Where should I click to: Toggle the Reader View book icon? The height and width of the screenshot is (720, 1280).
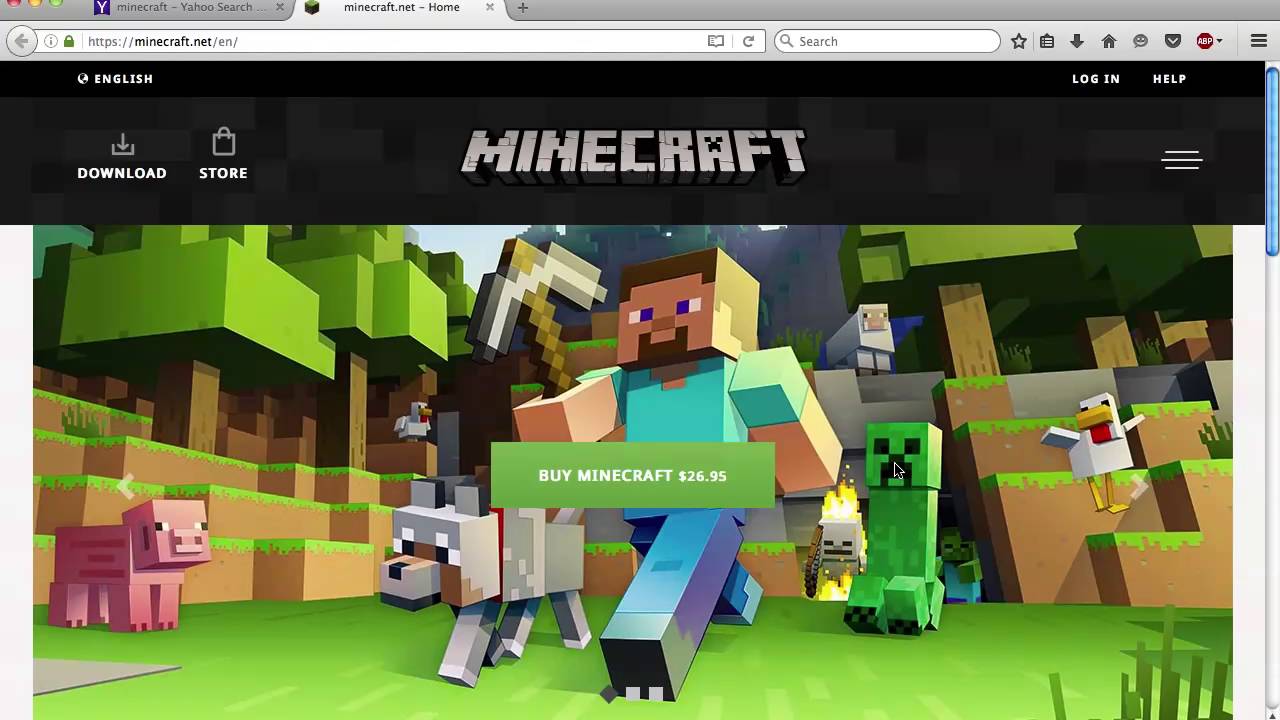click(716, 41)
